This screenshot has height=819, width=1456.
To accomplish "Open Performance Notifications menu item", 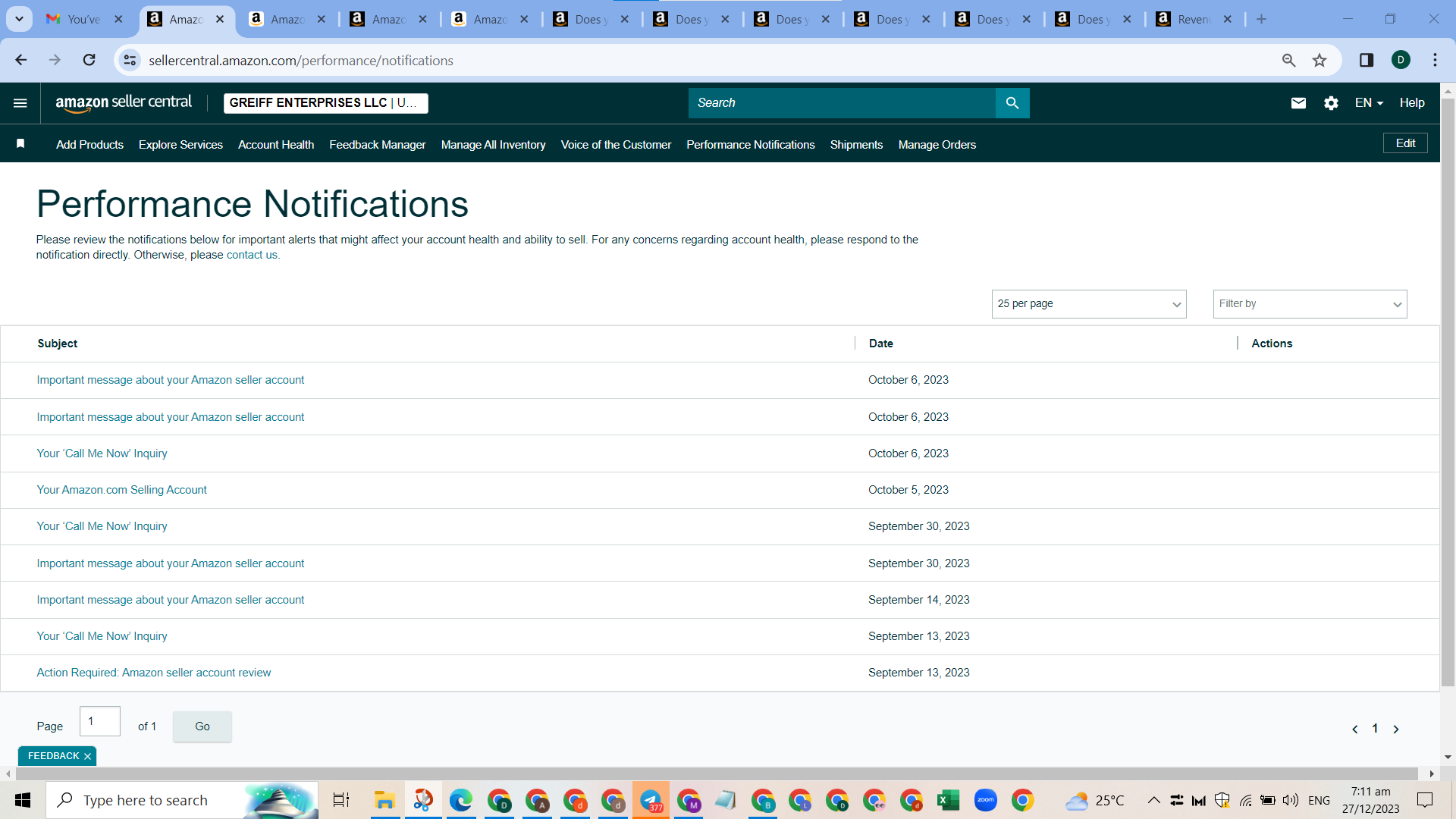I will [751, 145].
